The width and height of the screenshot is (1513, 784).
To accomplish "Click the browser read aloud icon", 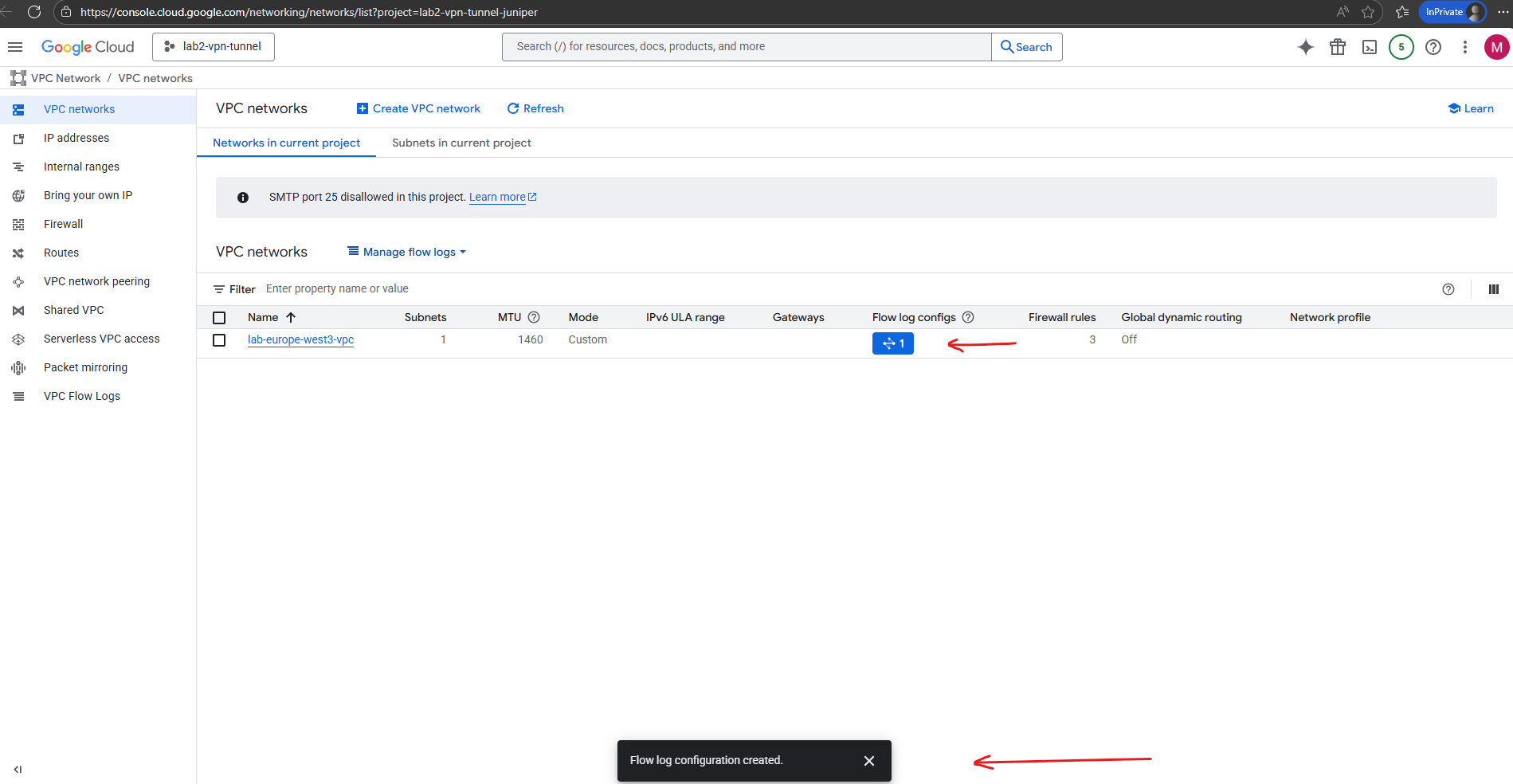I will [x=1342, y=12].
